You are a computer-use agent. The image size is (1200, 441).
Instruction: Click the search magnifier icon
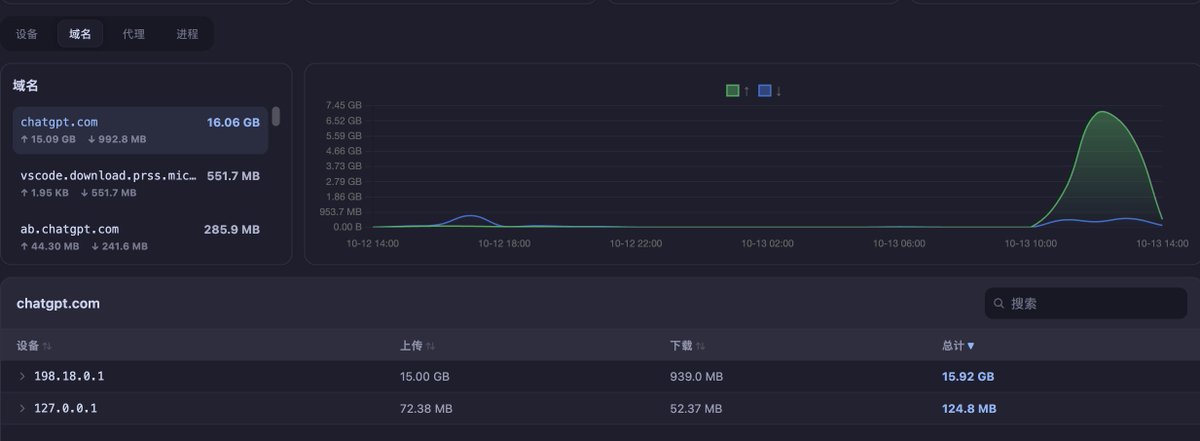pos(999,303)
